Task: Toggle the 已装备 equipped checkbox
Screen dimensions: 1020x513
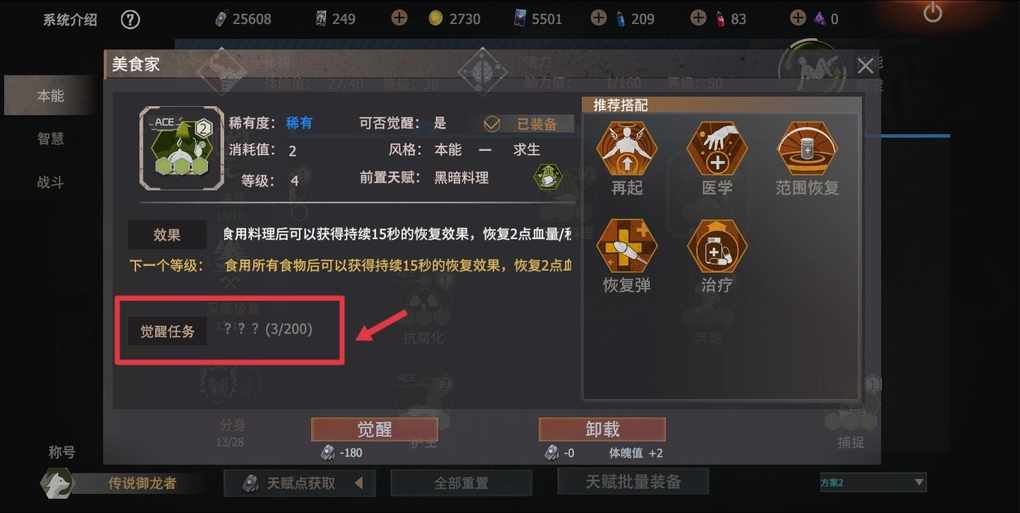Action: pos(492,124)
